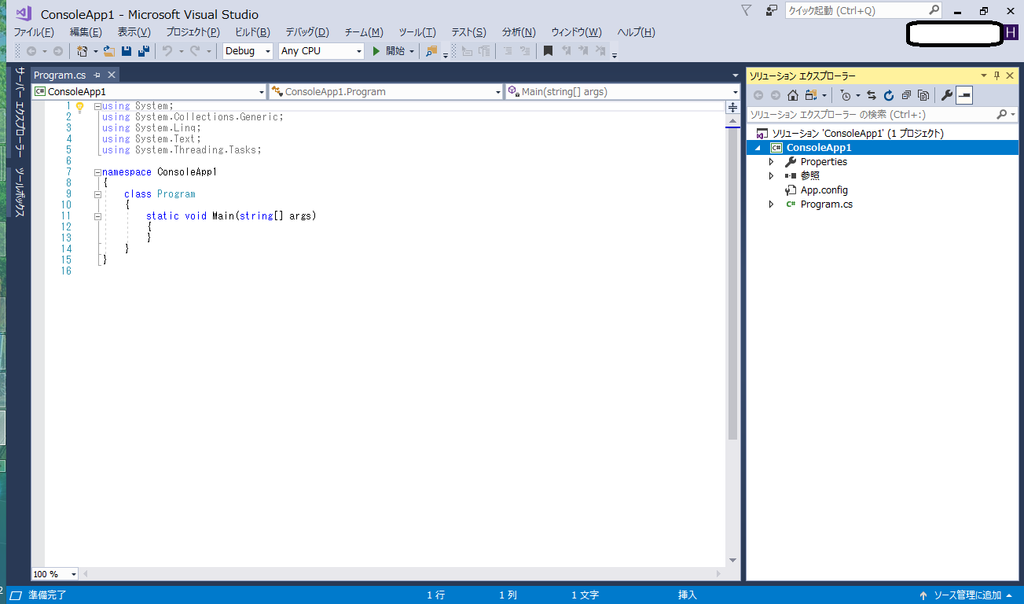The width and height of the screenshot is (1024, 604).
Task: Open the Debug configuration dropdown
Action: coord(268,51)
